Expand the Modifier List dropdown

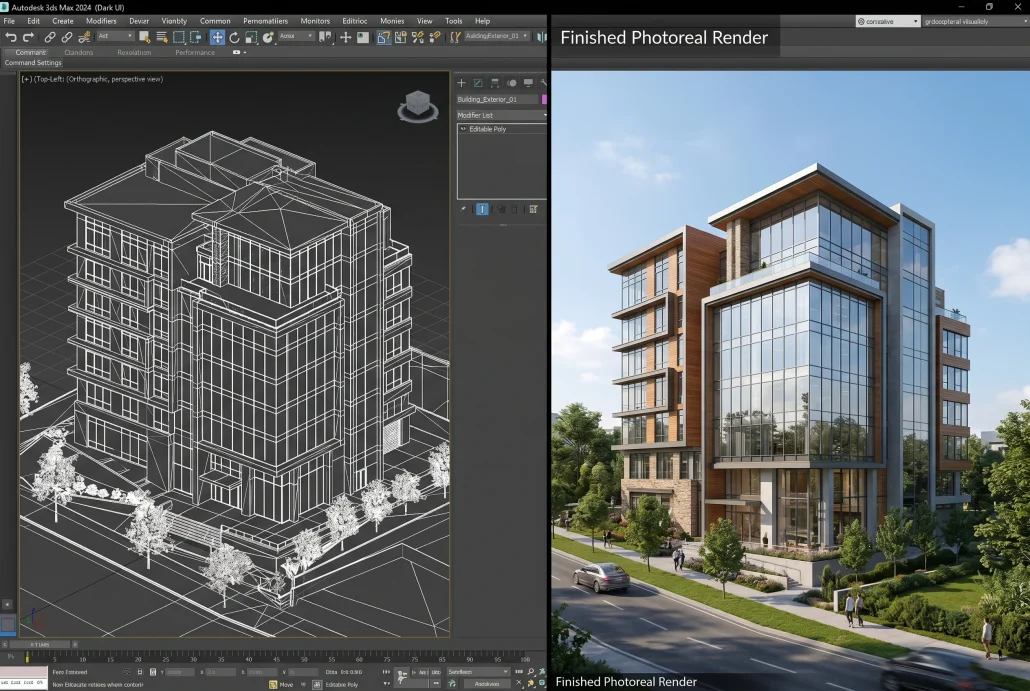point(501,115)
